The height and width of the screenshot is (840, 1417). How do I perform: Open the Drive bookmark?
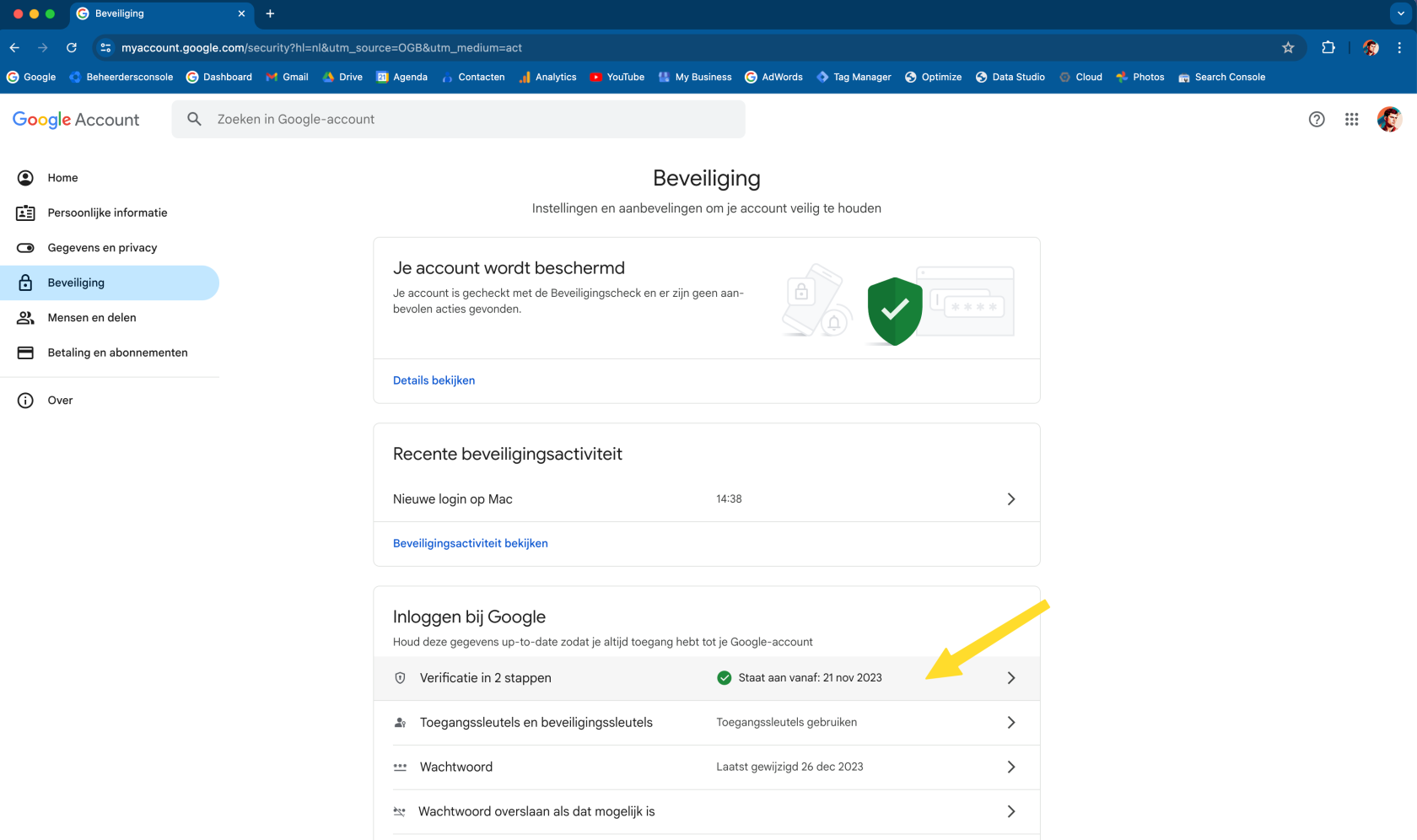coord(342,77)
